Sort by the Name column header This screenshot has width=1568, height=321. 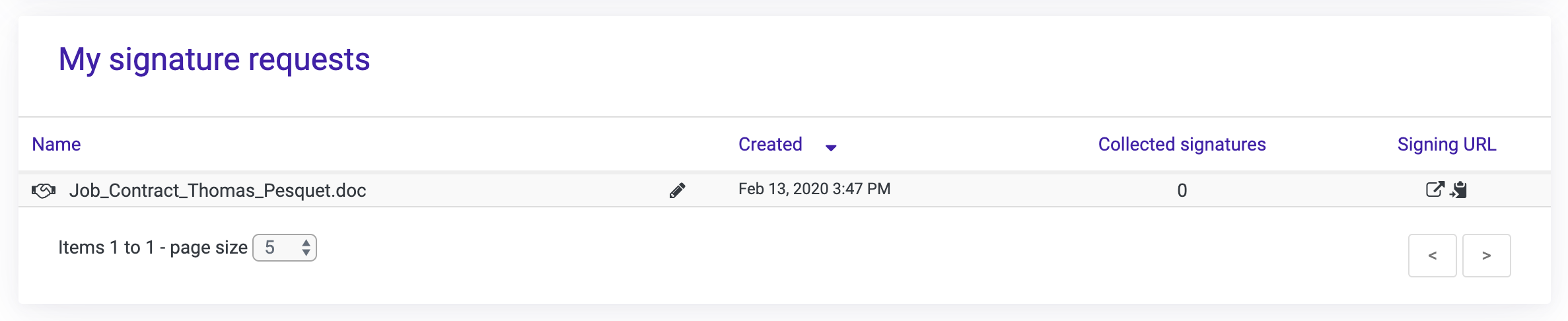click(x=56, y=144)
